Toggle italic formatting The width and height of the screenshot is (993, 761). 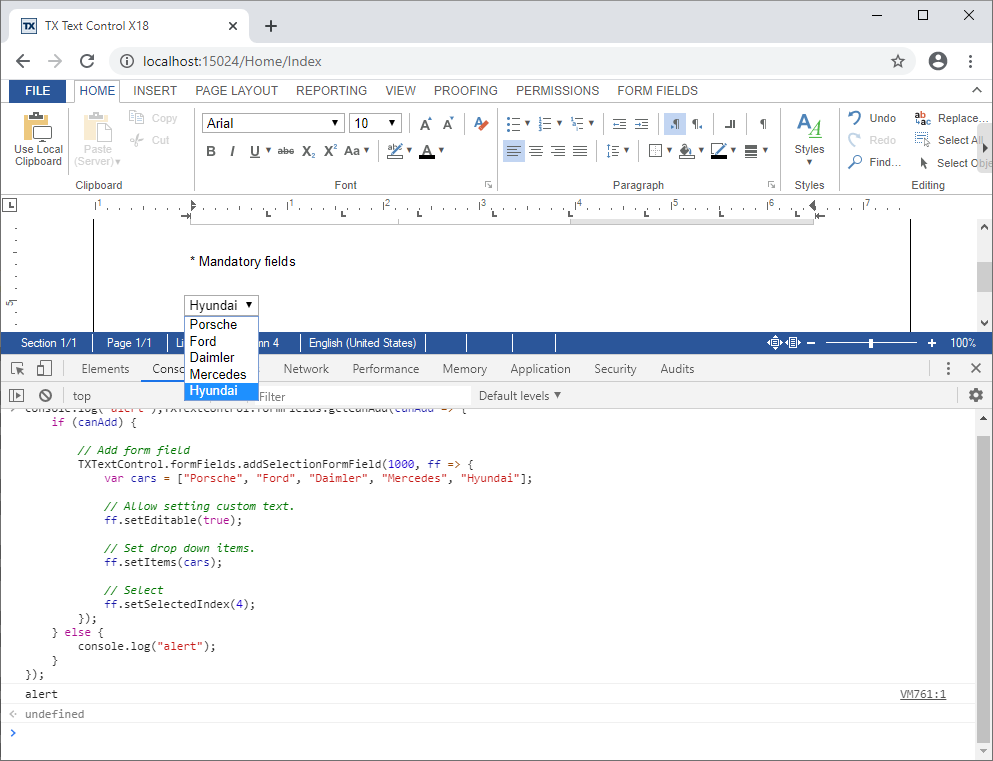point(233,151)
